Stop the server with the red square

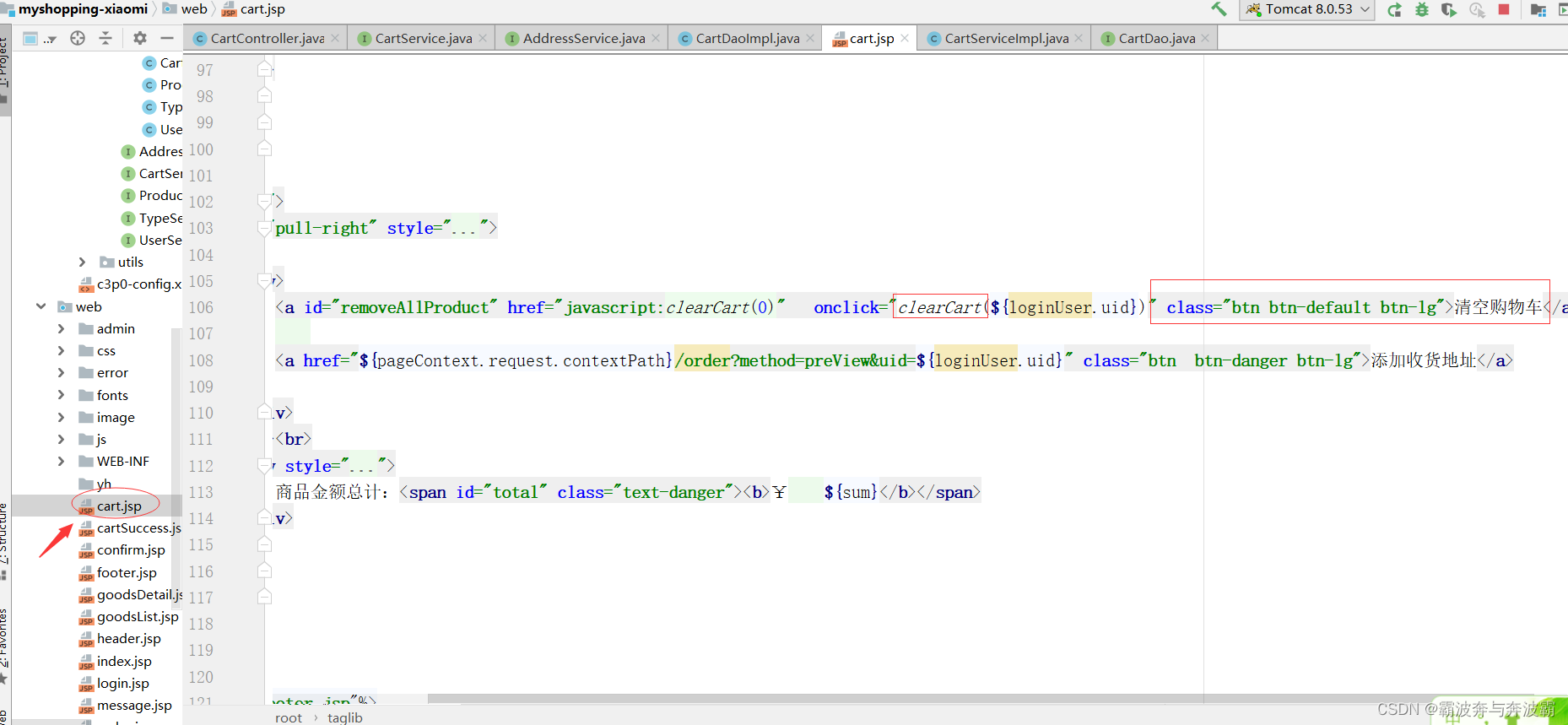1504,9
